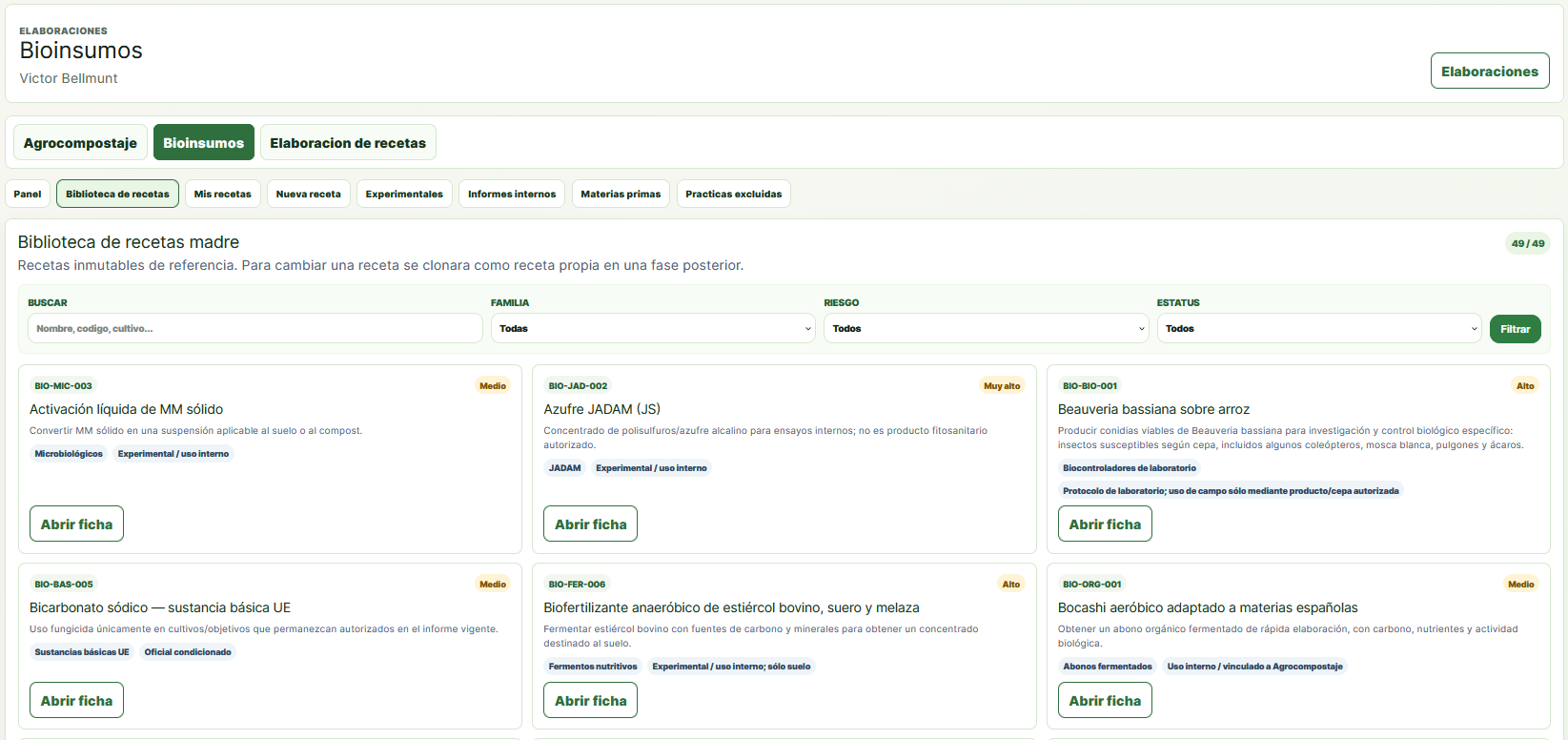Click the BIO-ORG-001 code badge
This screenshot has width=1568, height=740.
pyautogui.click(x=1091, y=585)
